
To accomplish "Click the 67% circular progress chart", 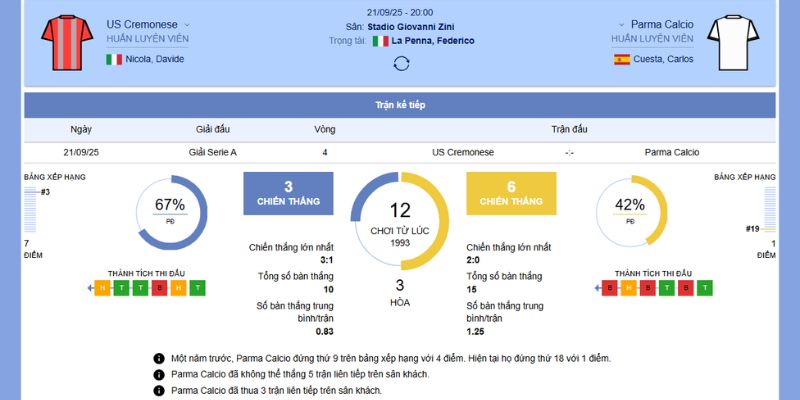I will 170,211.
